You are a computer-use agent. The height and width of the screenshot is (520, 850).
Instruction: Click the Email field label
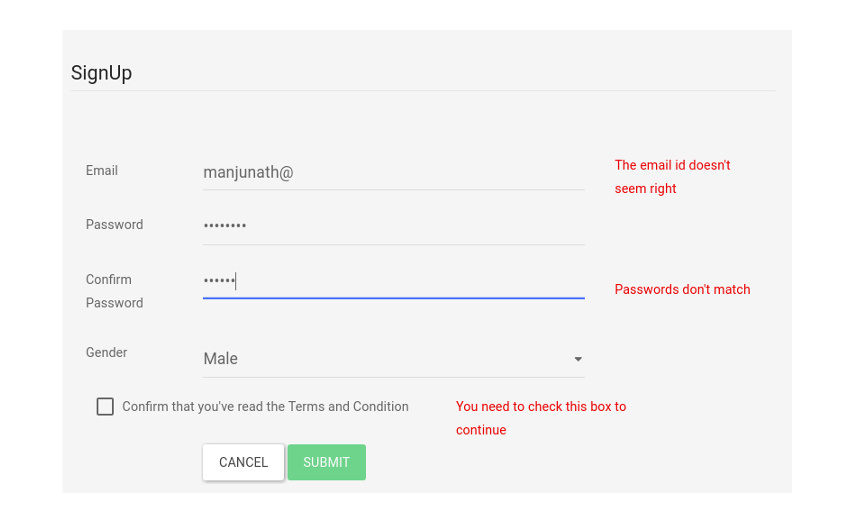tap(102, 171)
